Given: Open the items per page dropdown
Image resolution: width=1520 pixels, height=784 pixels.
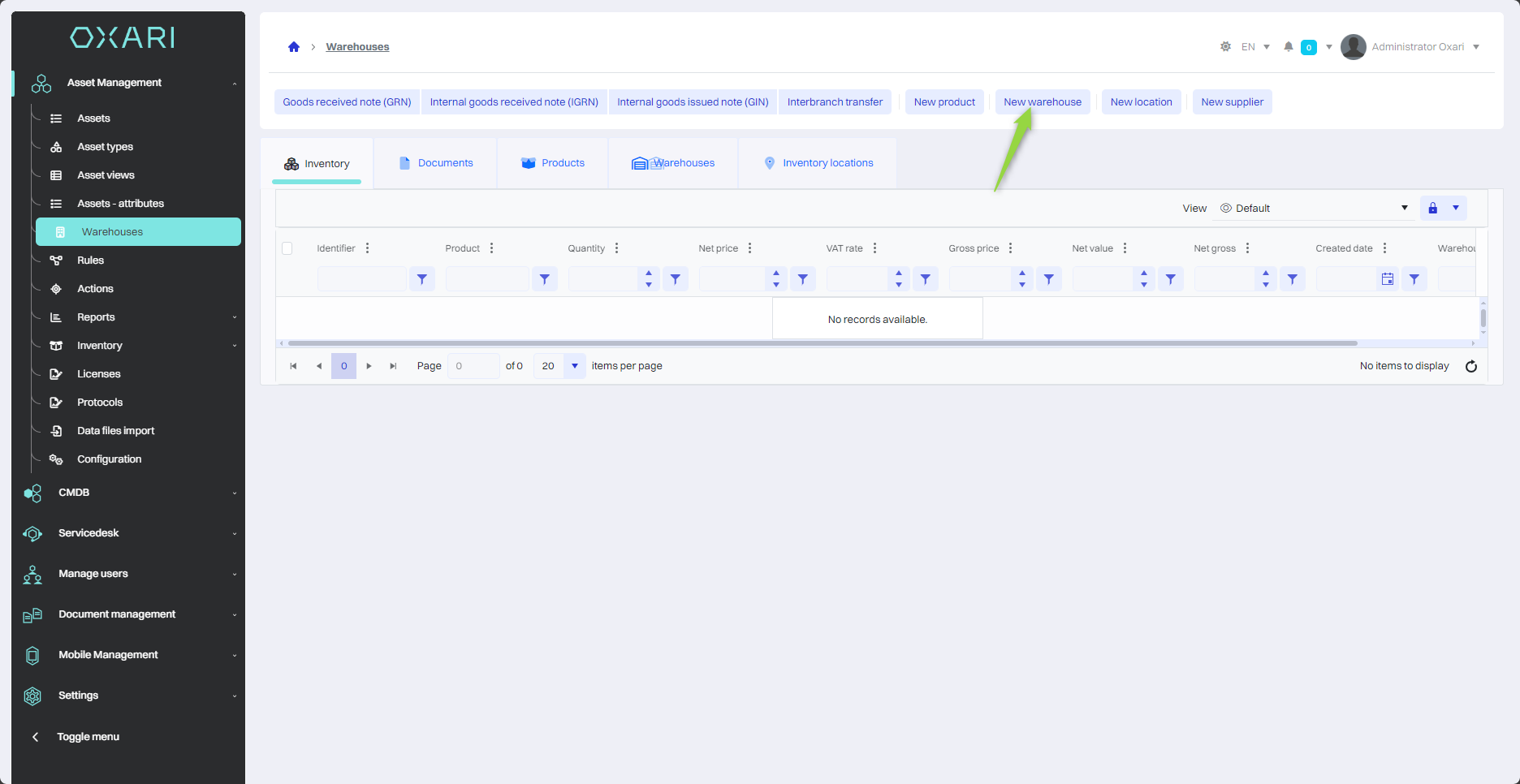Looking at the screenshot, I should [574, 366].
